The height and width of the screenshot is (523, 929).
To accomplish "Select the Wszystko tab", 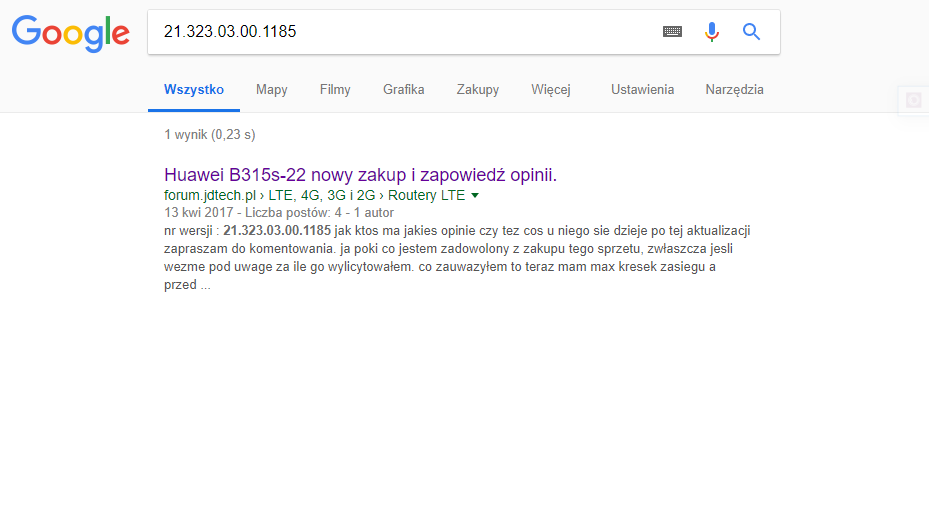I will tap(193, 90).
